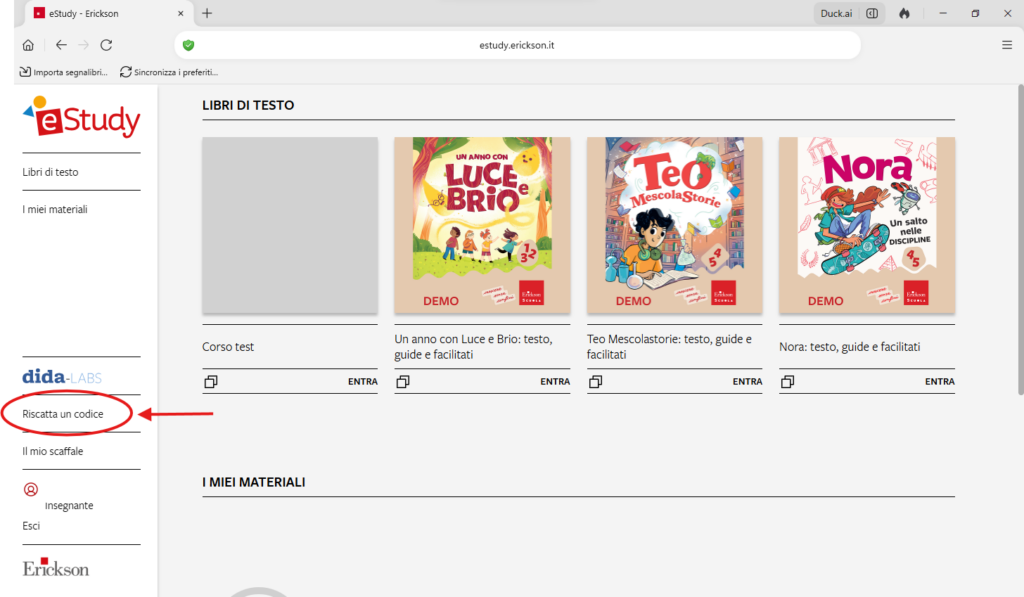Select the eStudy - Erickson tab
The width and height of the screenshot is (1024, 597).
[108, 13]
